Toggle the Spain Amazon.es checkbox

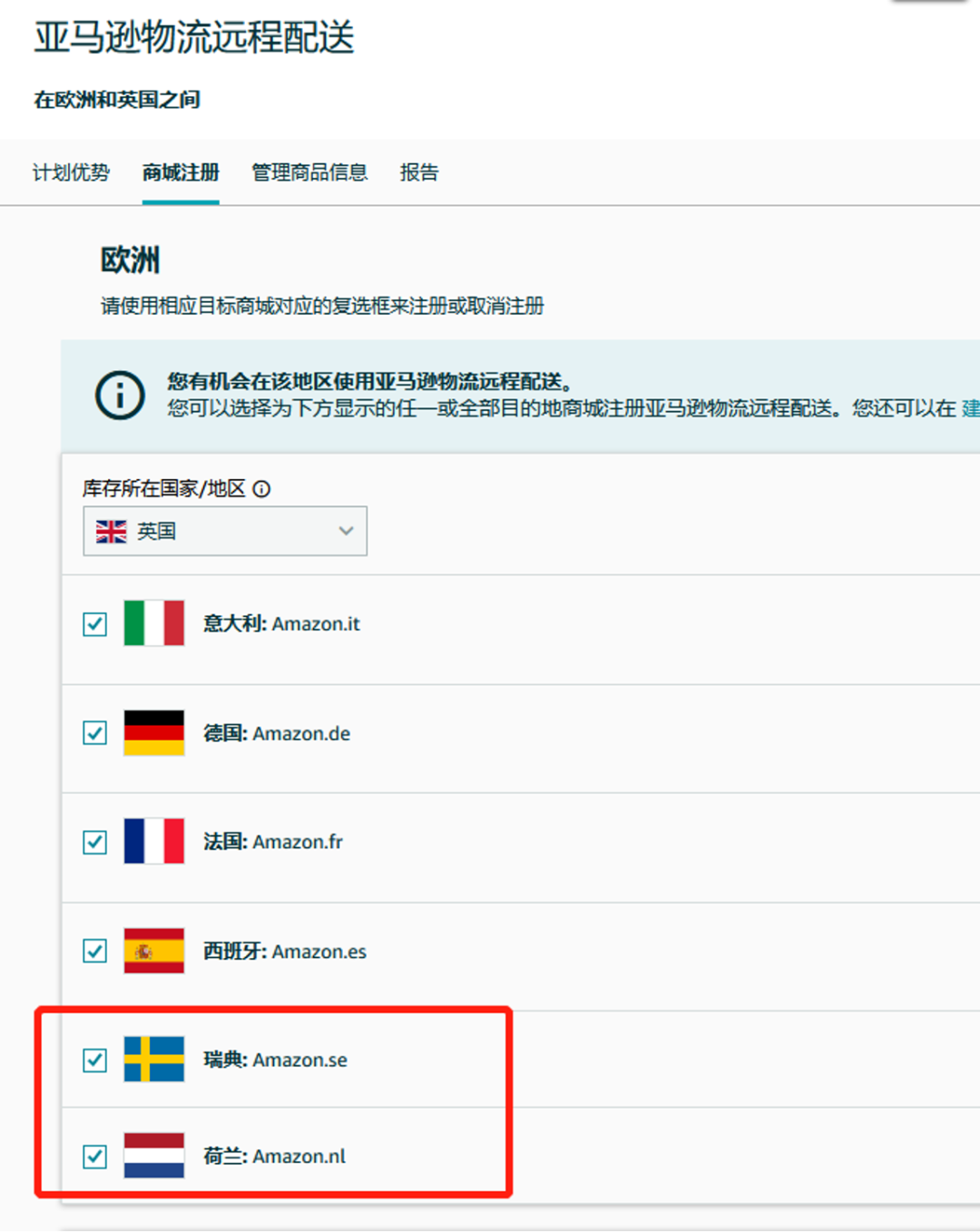(x=95, y=951)
